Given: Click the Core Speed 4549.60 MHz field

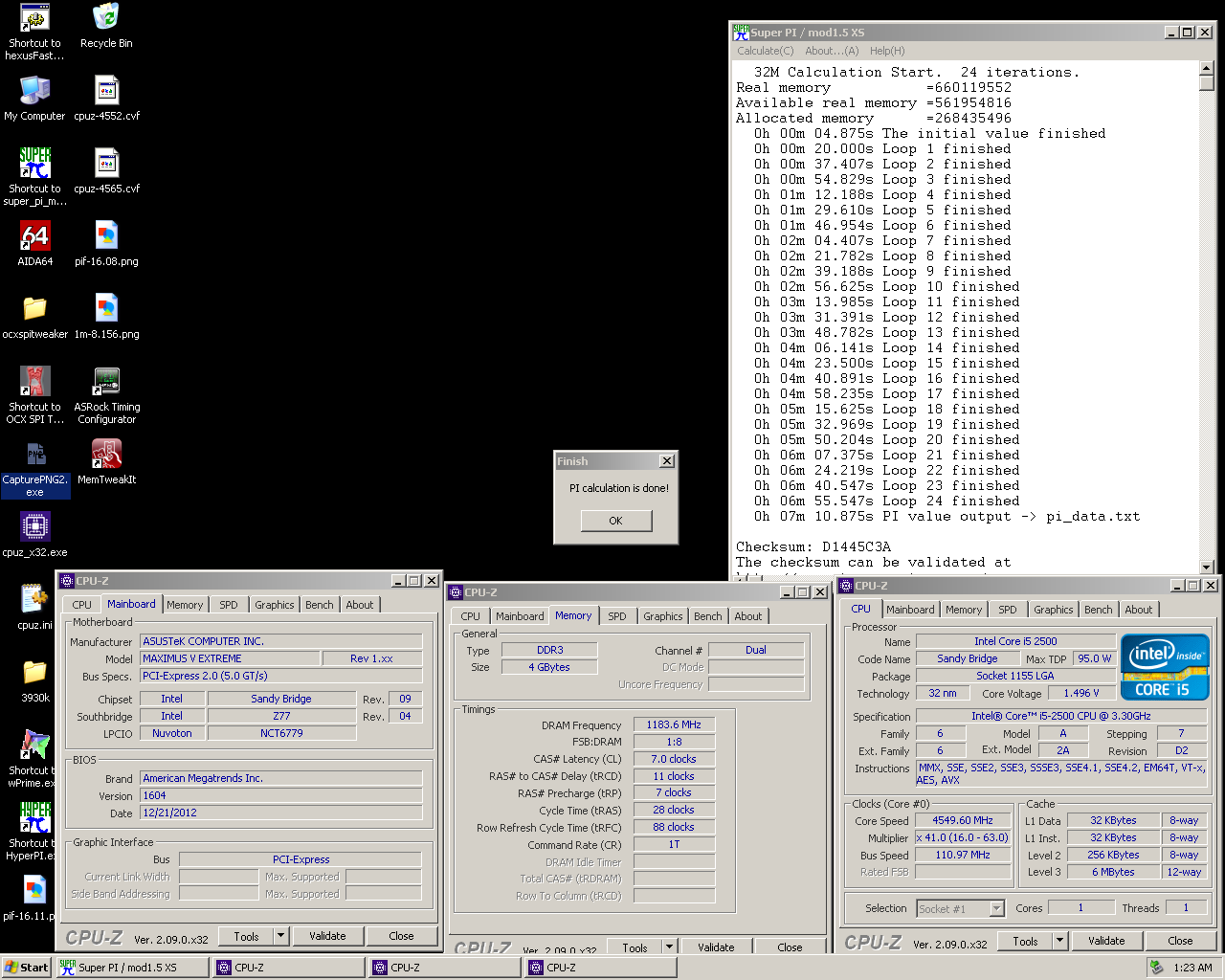Looking at the screenshot, I should tap(963, 820).
